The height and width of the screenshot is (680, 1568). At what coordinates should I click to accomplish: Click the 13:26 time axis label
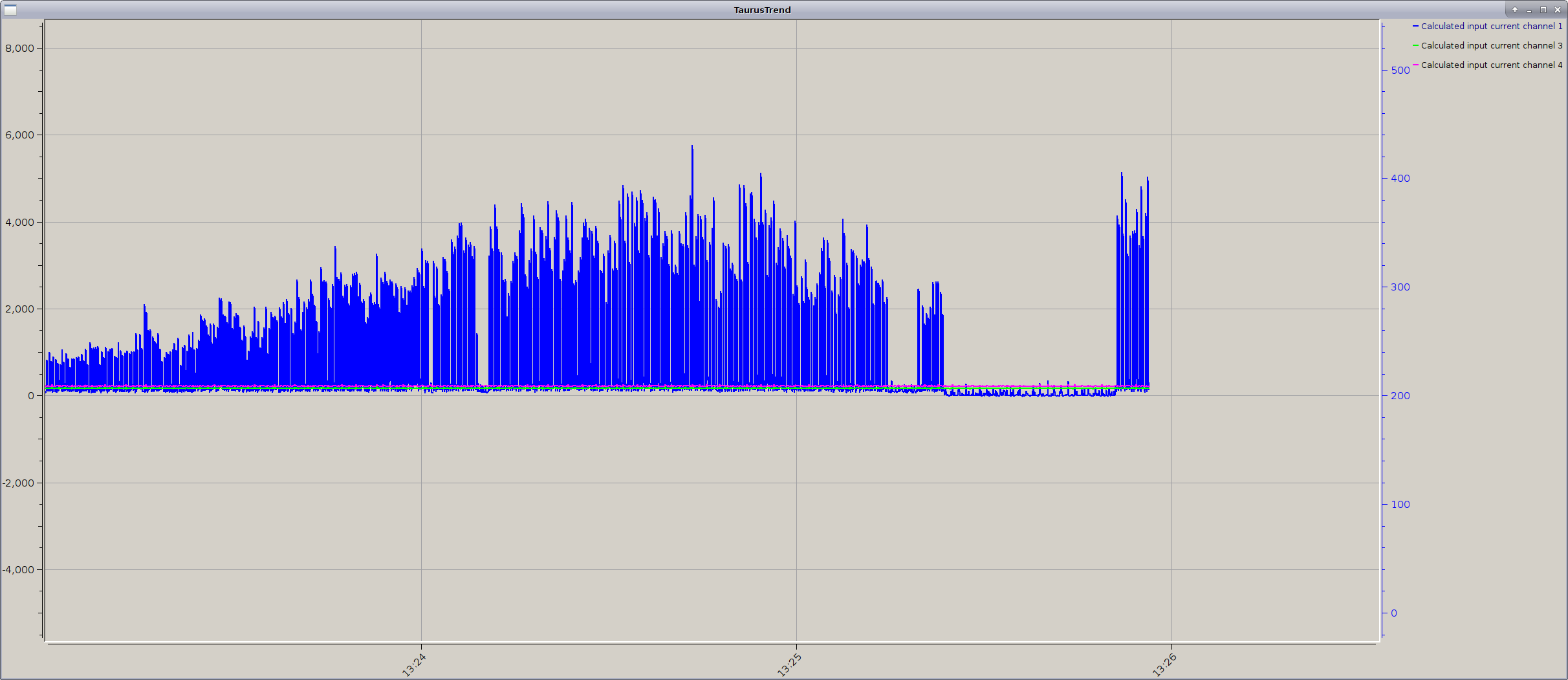1164,664
